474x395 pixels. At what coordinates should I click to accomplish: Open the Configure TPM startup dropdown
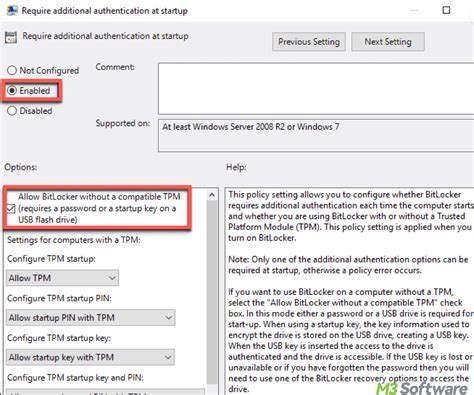pyautogui.click(x=62, y=278)
